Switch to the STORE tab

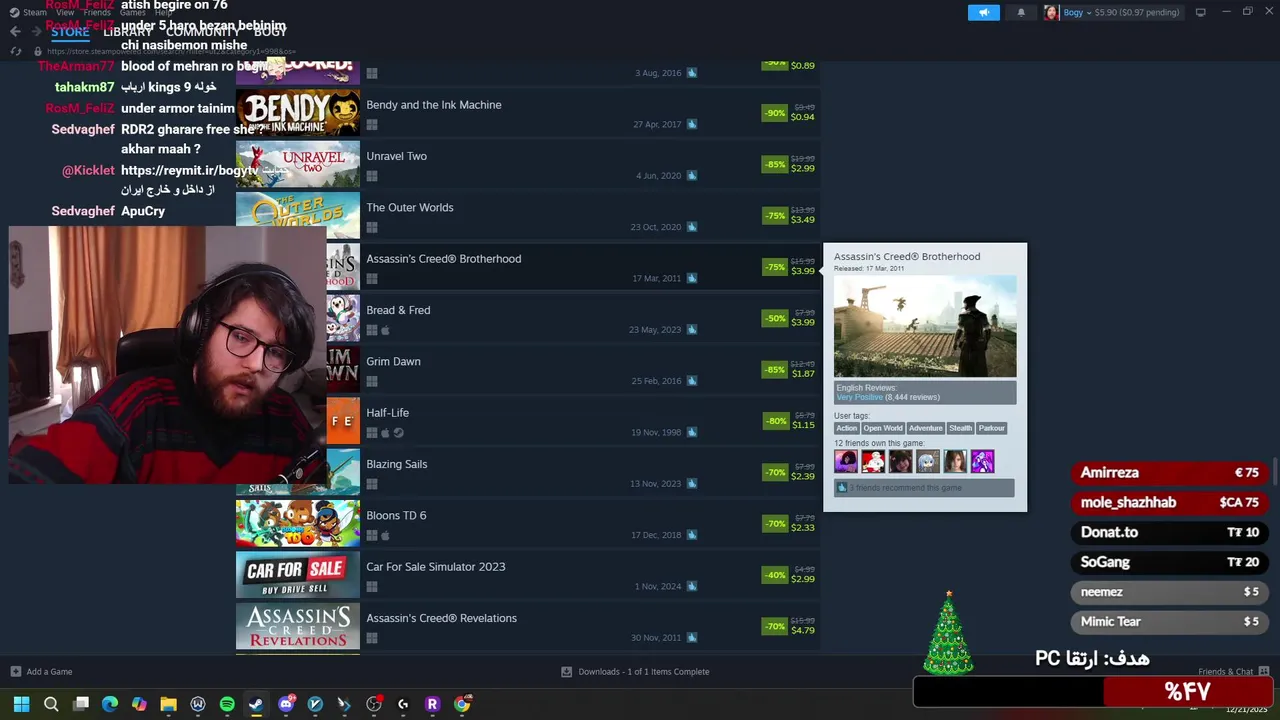click(70, 32)
